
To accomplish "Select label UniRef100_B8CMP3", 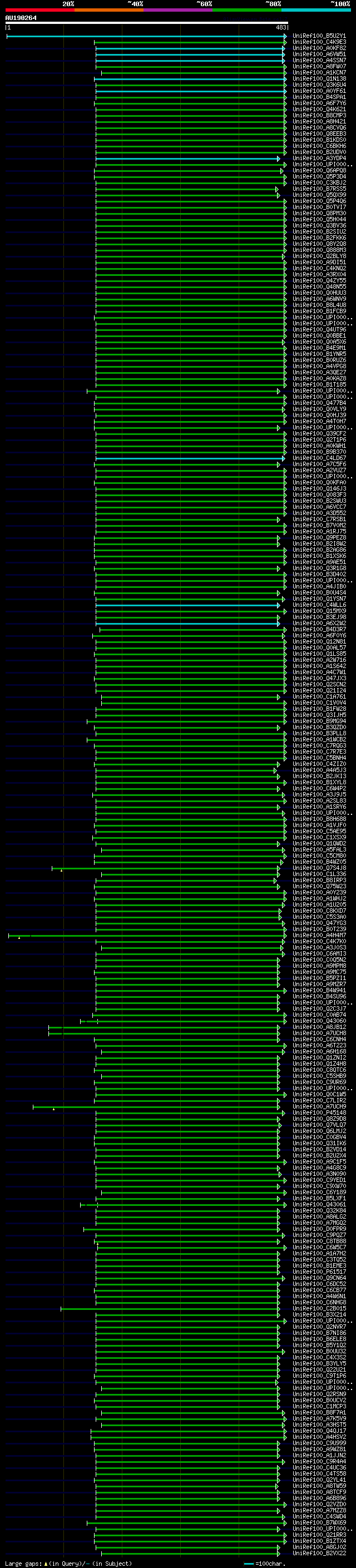I will click(x=319, y=116).
